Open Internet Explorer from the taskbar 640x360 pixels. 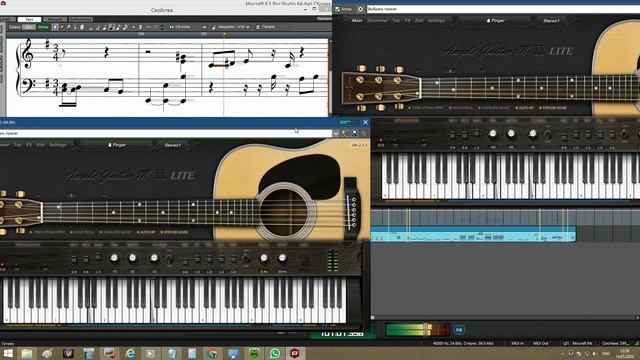coord(130,353)
